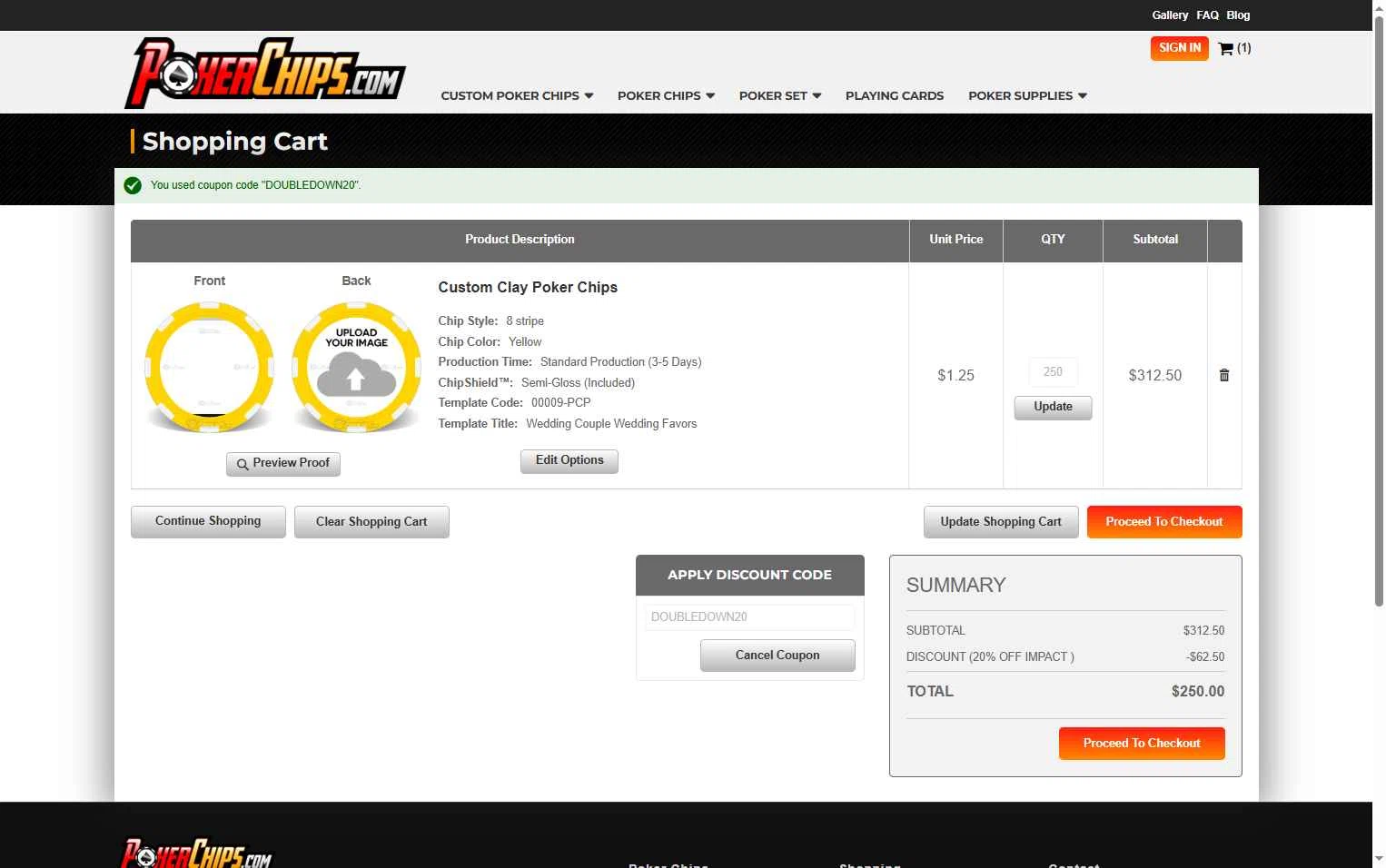Screen dimensions: 1386x868
Task: Click the coupon message 'You used coupon code'
Action: [255, 185]
